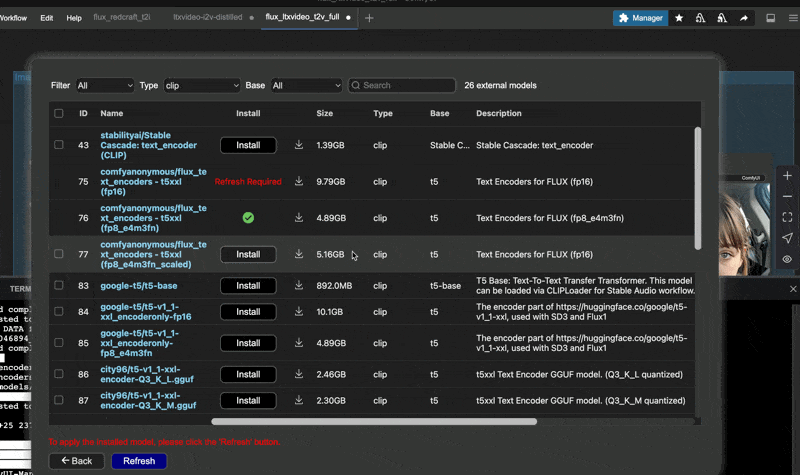800x475 pixels.
Task: Click download icon for Q3_K_M.gguf row
Action: click(299, 400)
